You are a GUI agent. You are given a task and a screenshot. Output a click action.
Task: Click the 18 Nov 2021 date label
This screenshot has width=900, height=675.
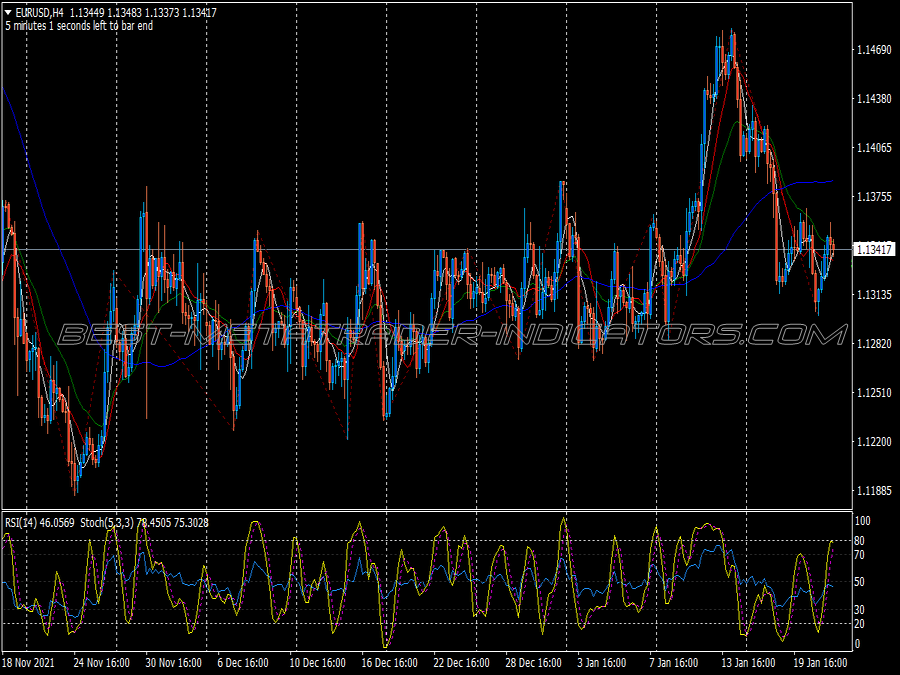coord(29,662)
